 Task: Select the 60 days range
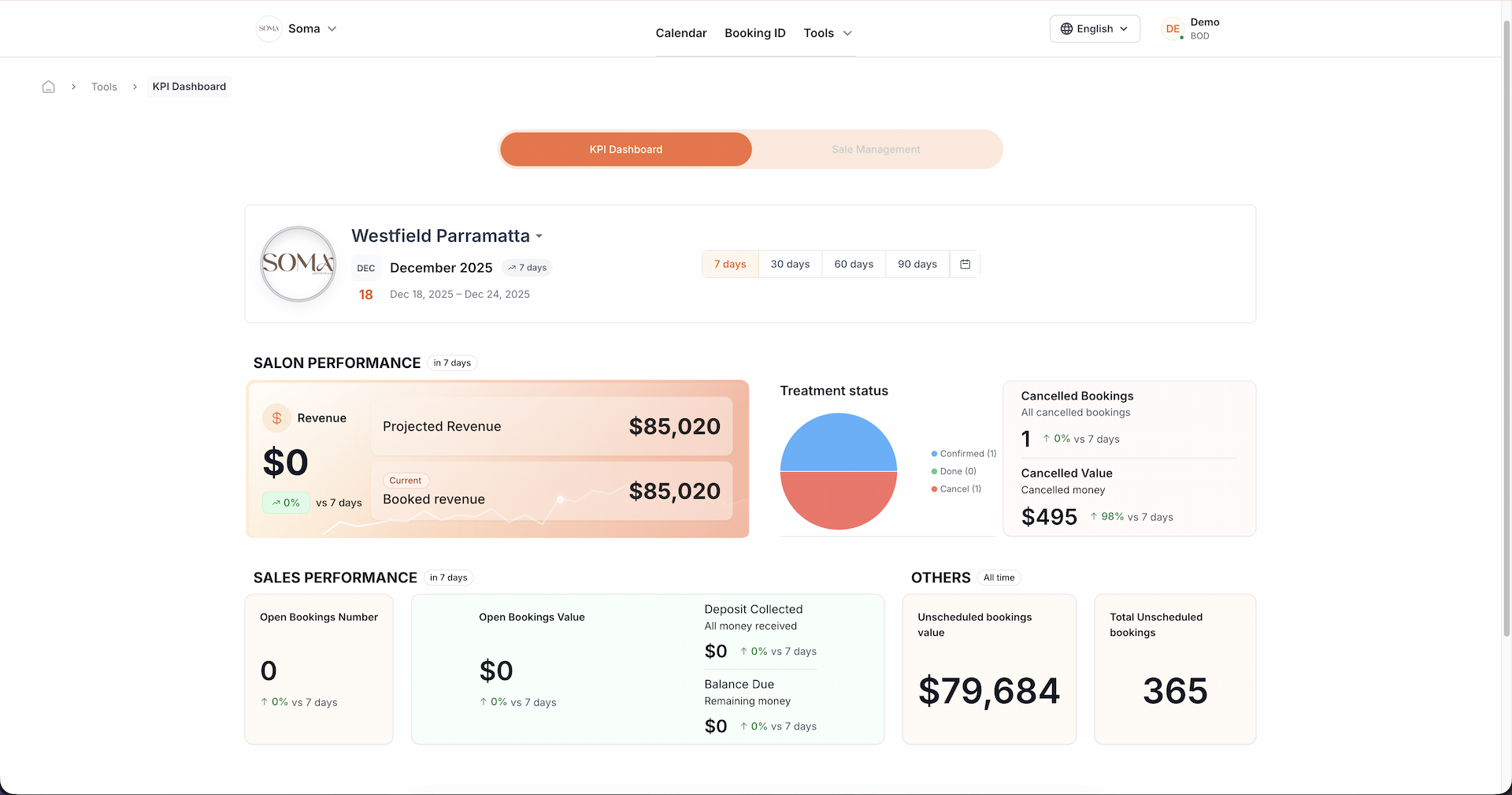pos(854,265)
